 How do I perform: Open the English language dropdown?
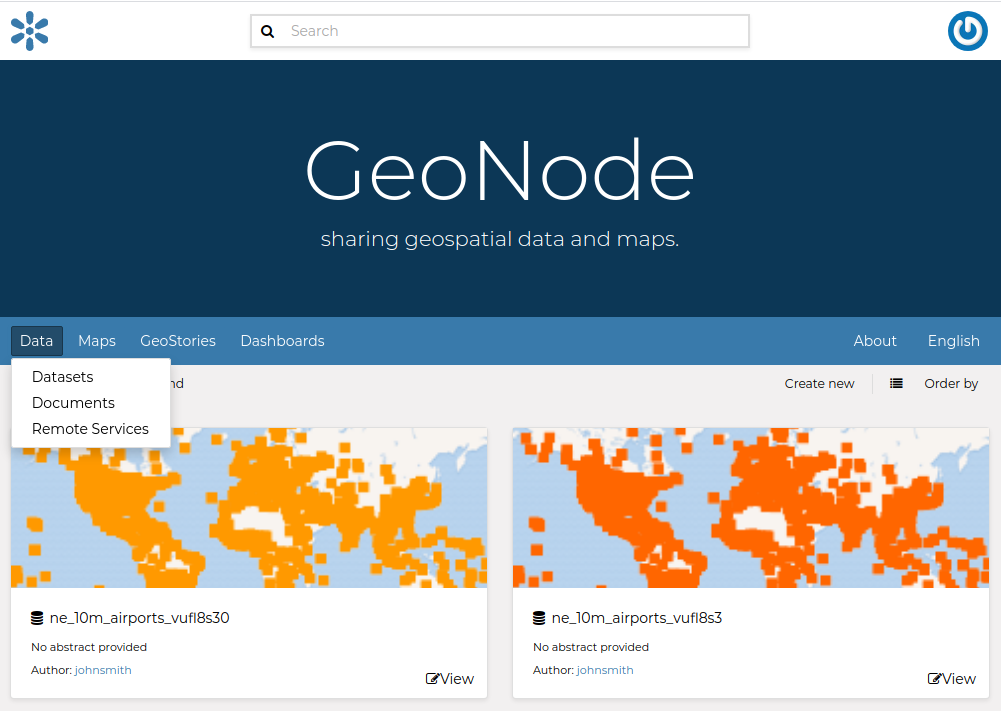(953, 341)
